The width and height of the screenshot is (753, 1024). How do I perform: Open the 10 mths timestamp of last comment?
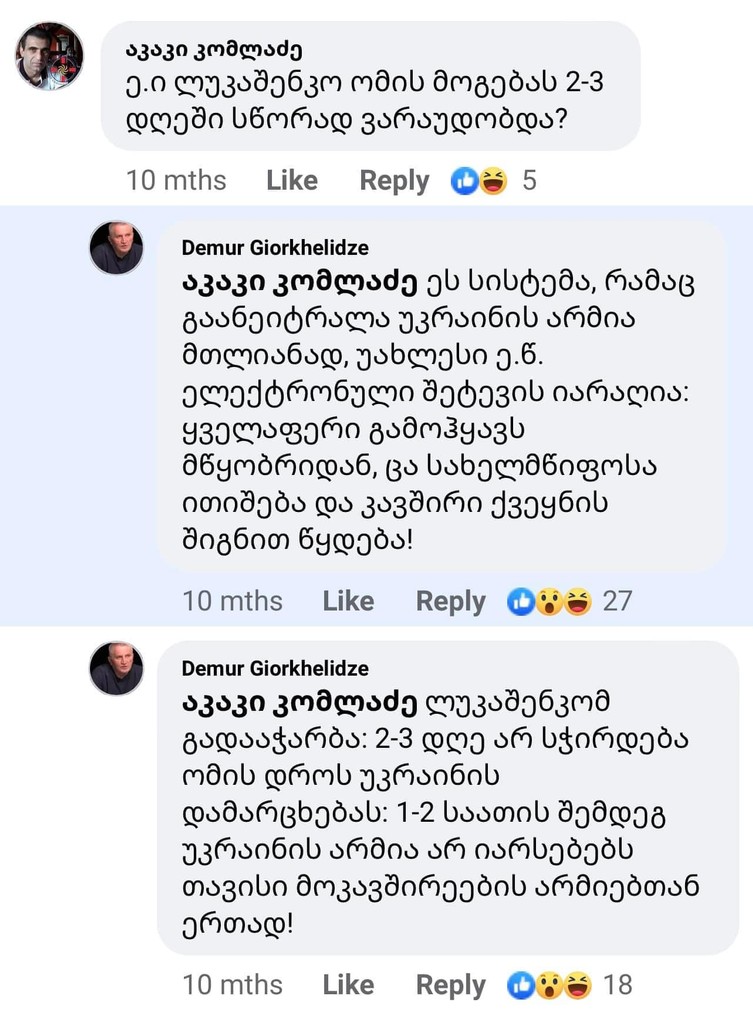[232, 985]
